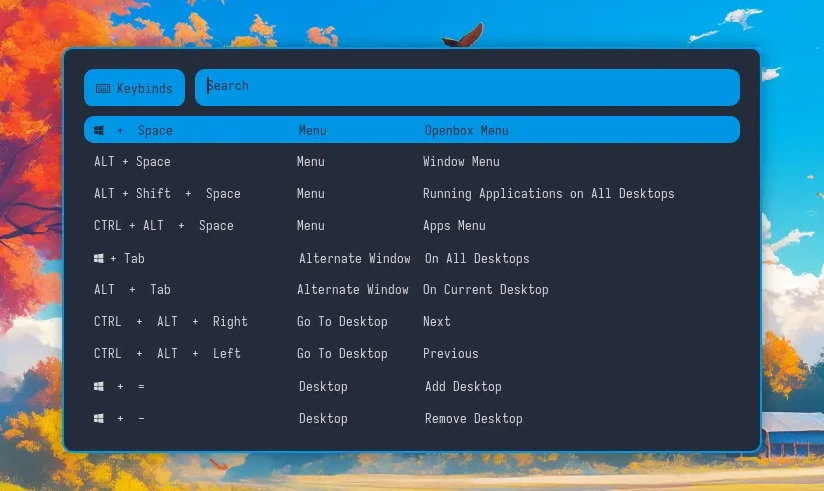Click the Windows key icon in the Remove Desktop row
Screen dimensions: 824x491
click(x=99, y=418)
